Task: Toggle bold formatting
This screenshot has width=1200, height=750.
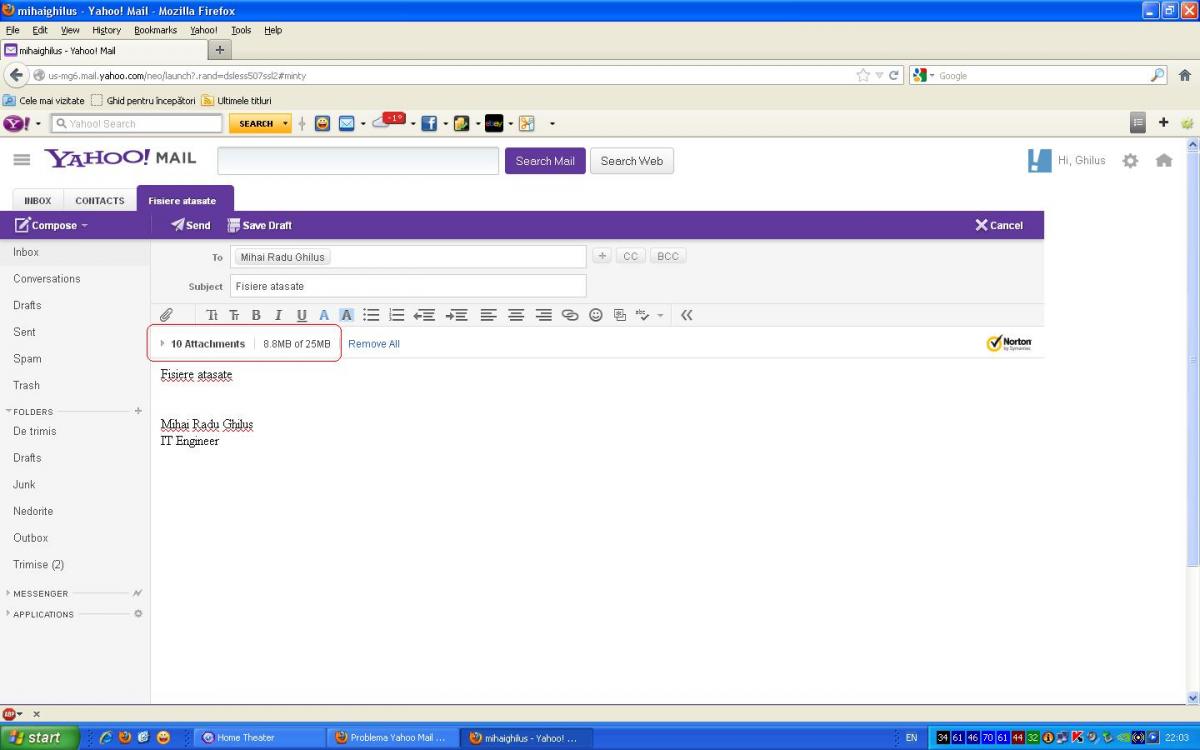Action: click(256, 315)
